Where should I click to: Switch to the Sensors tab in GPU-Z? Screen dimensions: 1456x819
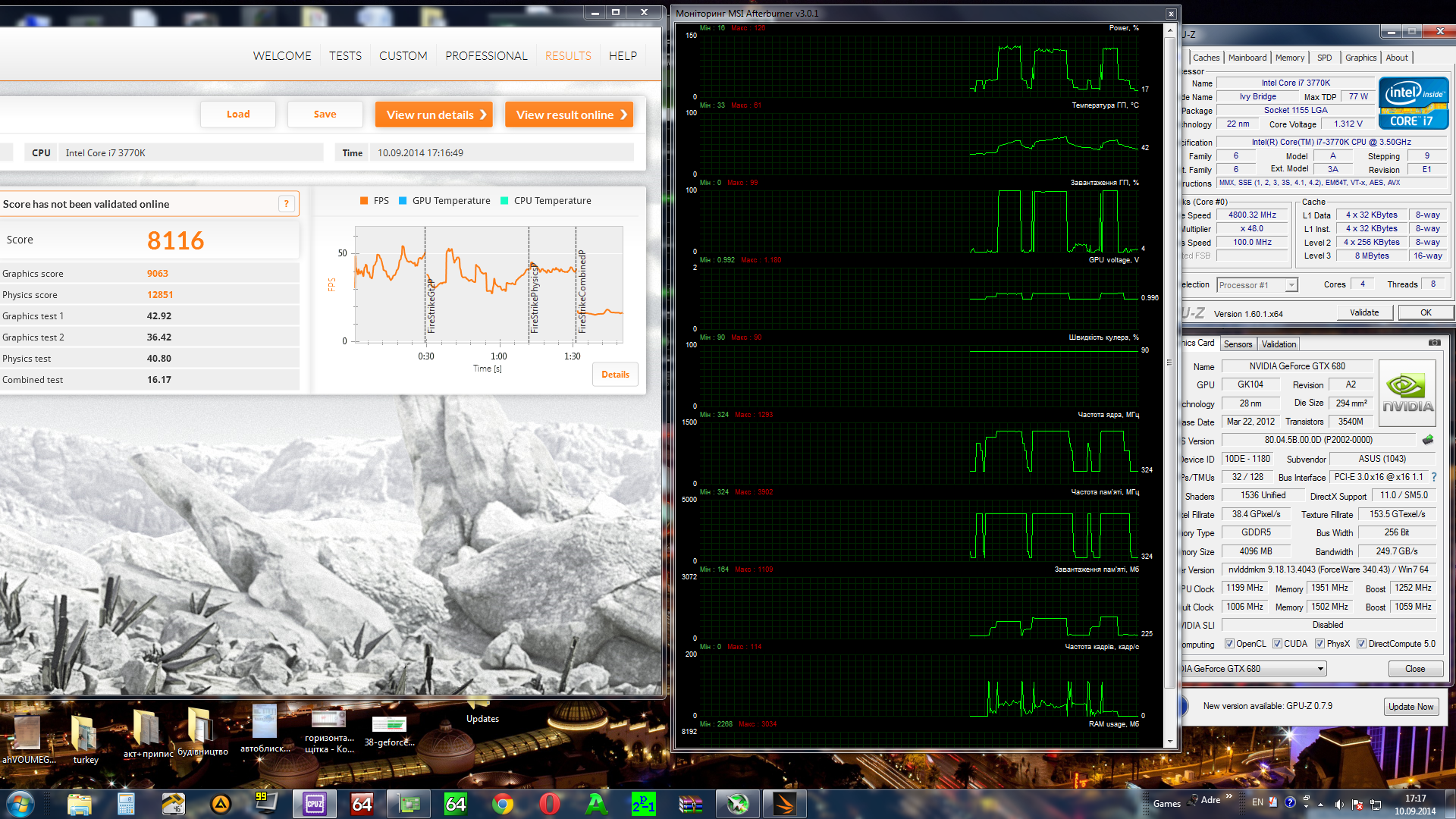(x=1238, y=344)
